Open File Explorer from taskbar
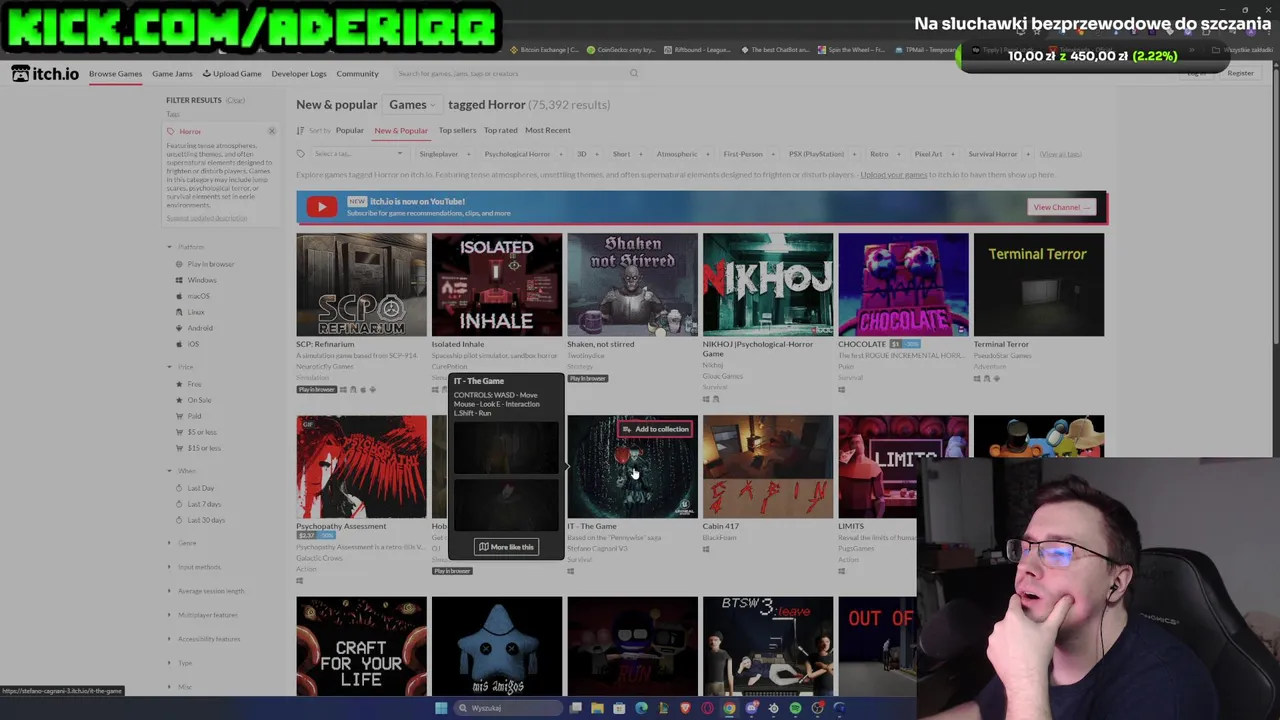This screenshot has width=1280, height=720. (x=597, y=708)
